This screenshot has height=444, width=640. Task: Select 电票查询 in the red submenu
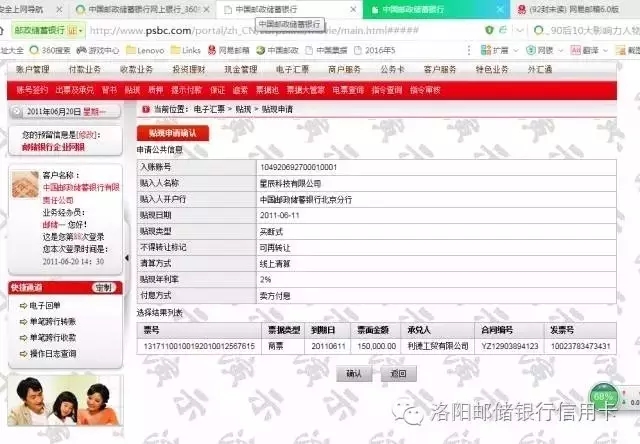click(348, 90)
